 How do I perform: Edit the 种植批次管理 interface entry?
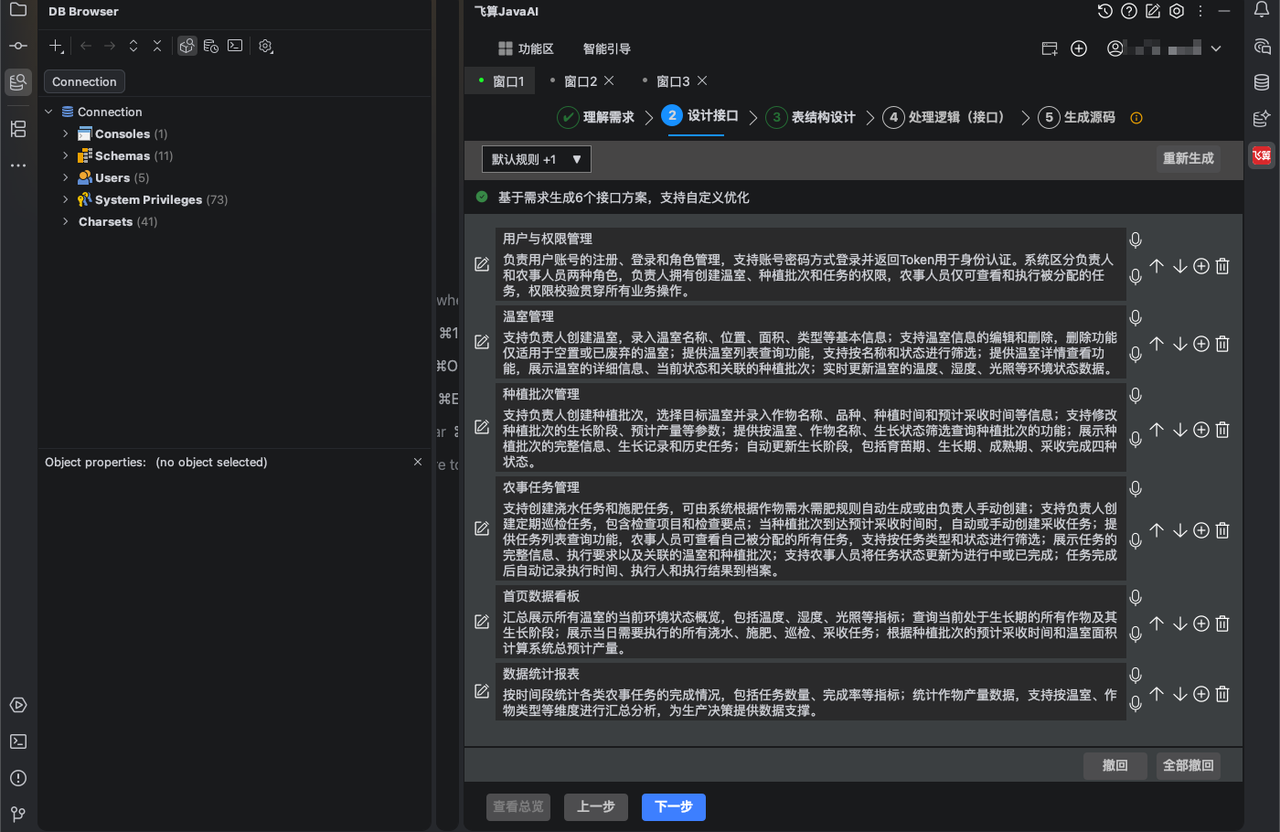pos(482,427)
